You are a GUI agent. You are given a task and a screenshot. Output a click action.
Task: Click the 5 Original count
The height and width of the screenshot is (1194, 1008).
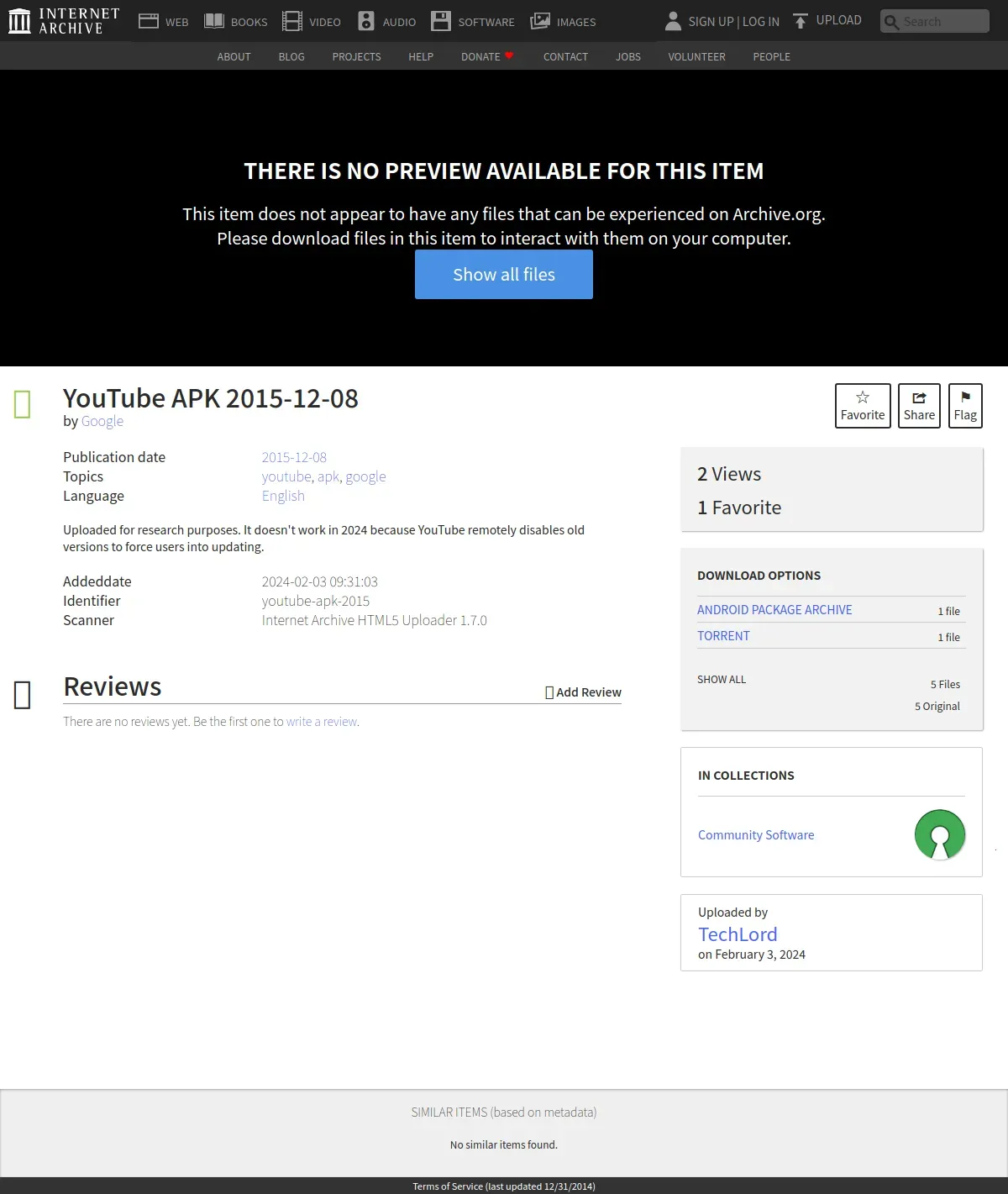937,707
